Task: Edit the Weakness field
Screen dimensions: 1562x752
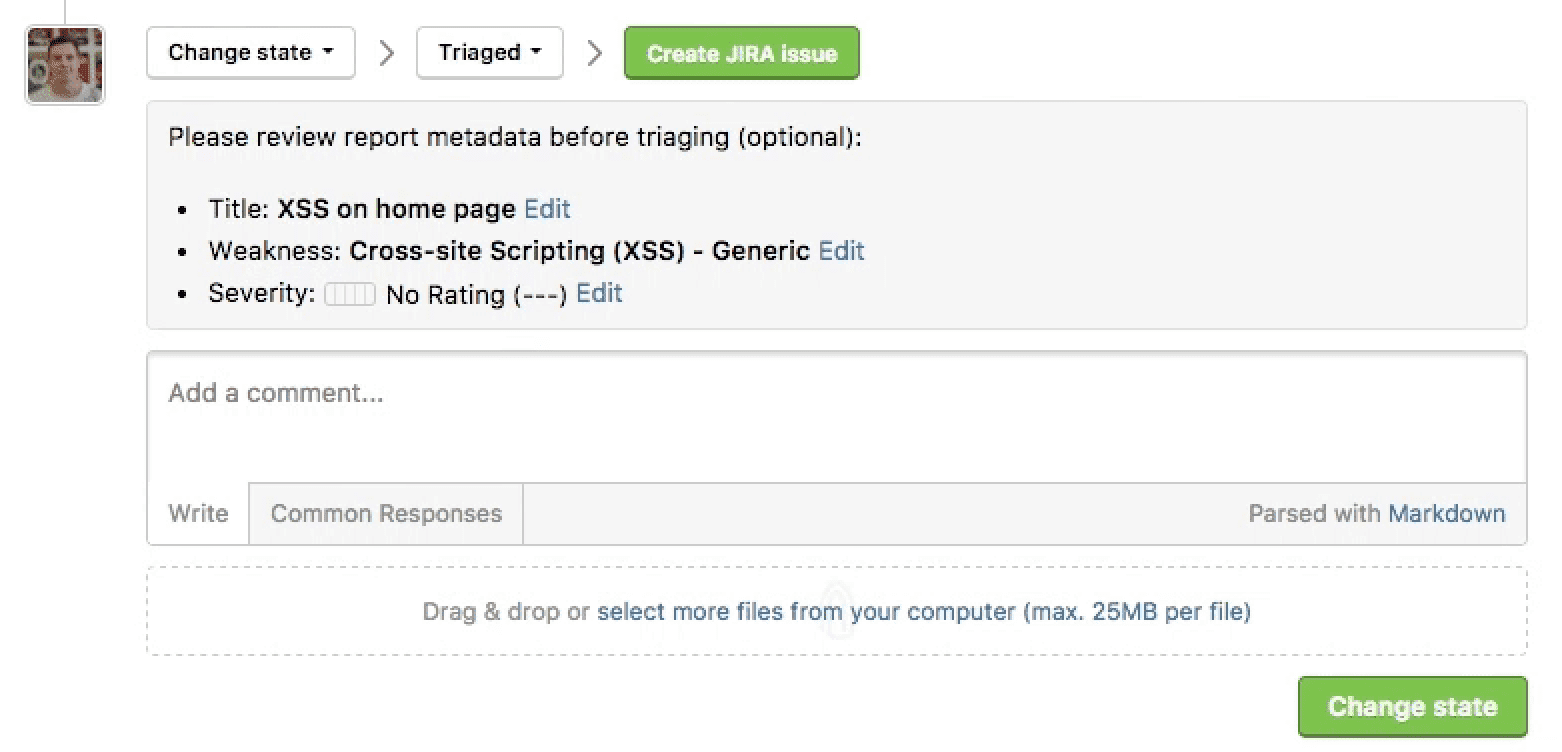Action: pyautogui.click(x=841, y=251)
